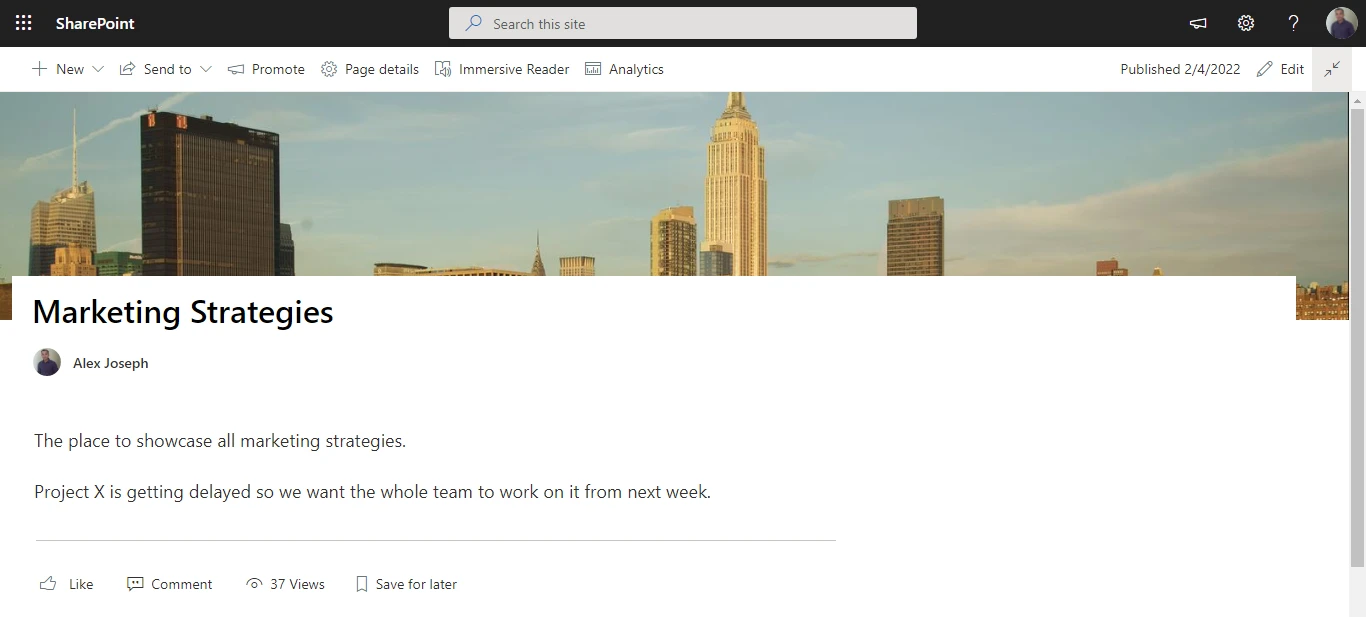Open the Comment section
The image size is (1366, 617).
(170, 584)
